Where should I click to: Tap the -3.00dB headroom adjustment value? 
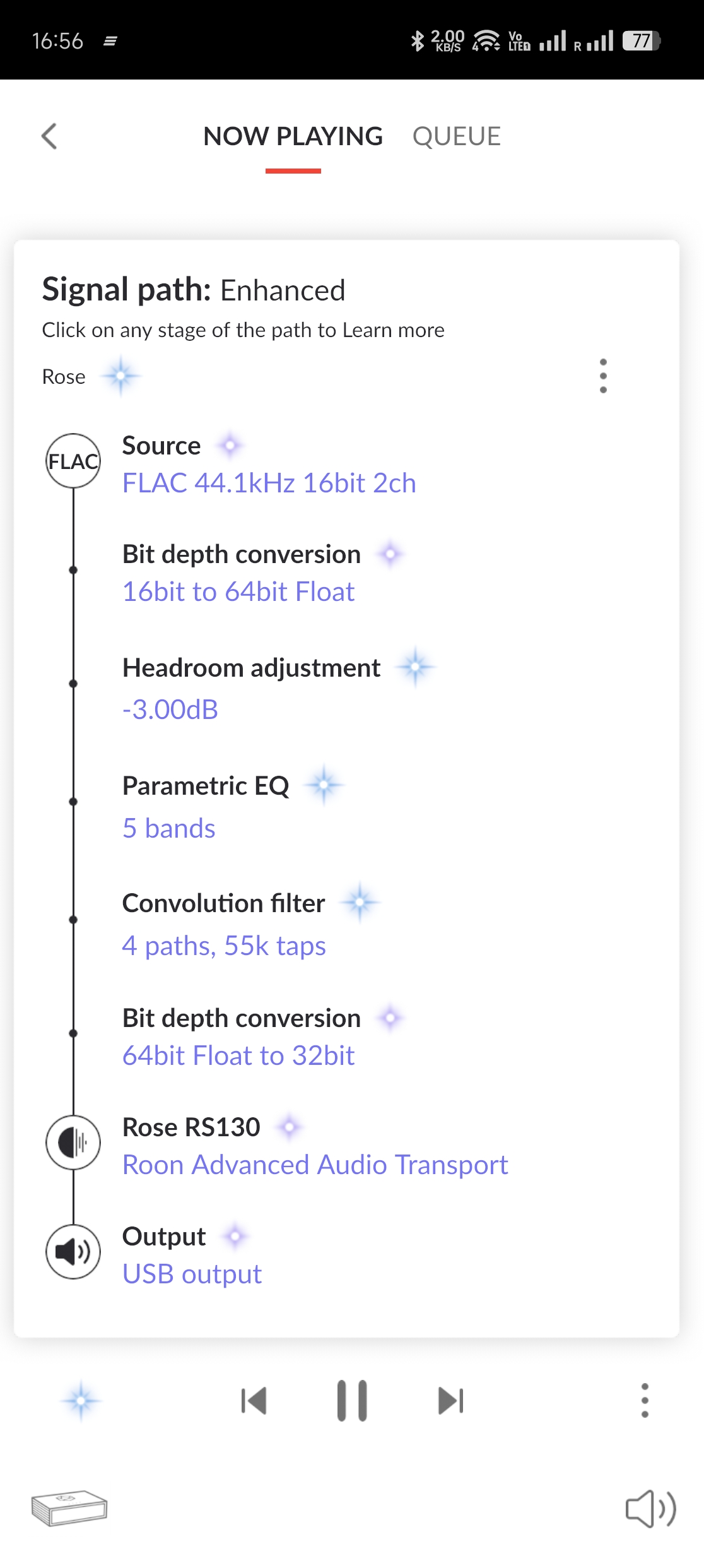(170, 710)
